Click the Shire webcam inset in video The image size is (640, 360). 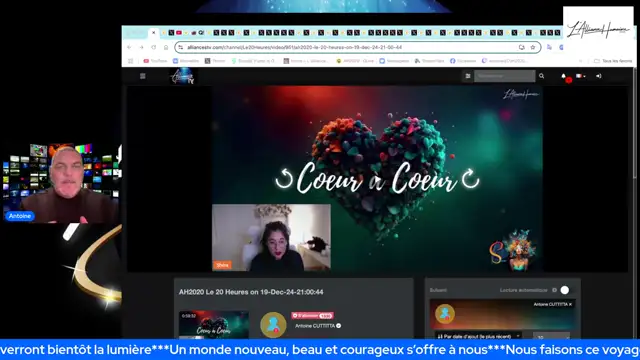pyautogui.click(x=271, y=238)
